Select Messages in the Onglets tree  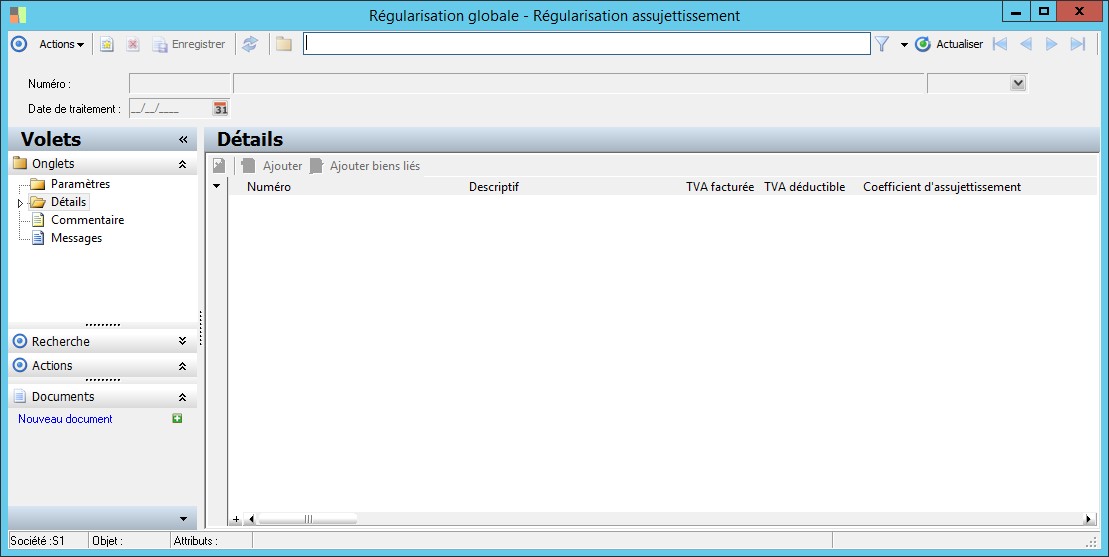(x=76, y=238)
